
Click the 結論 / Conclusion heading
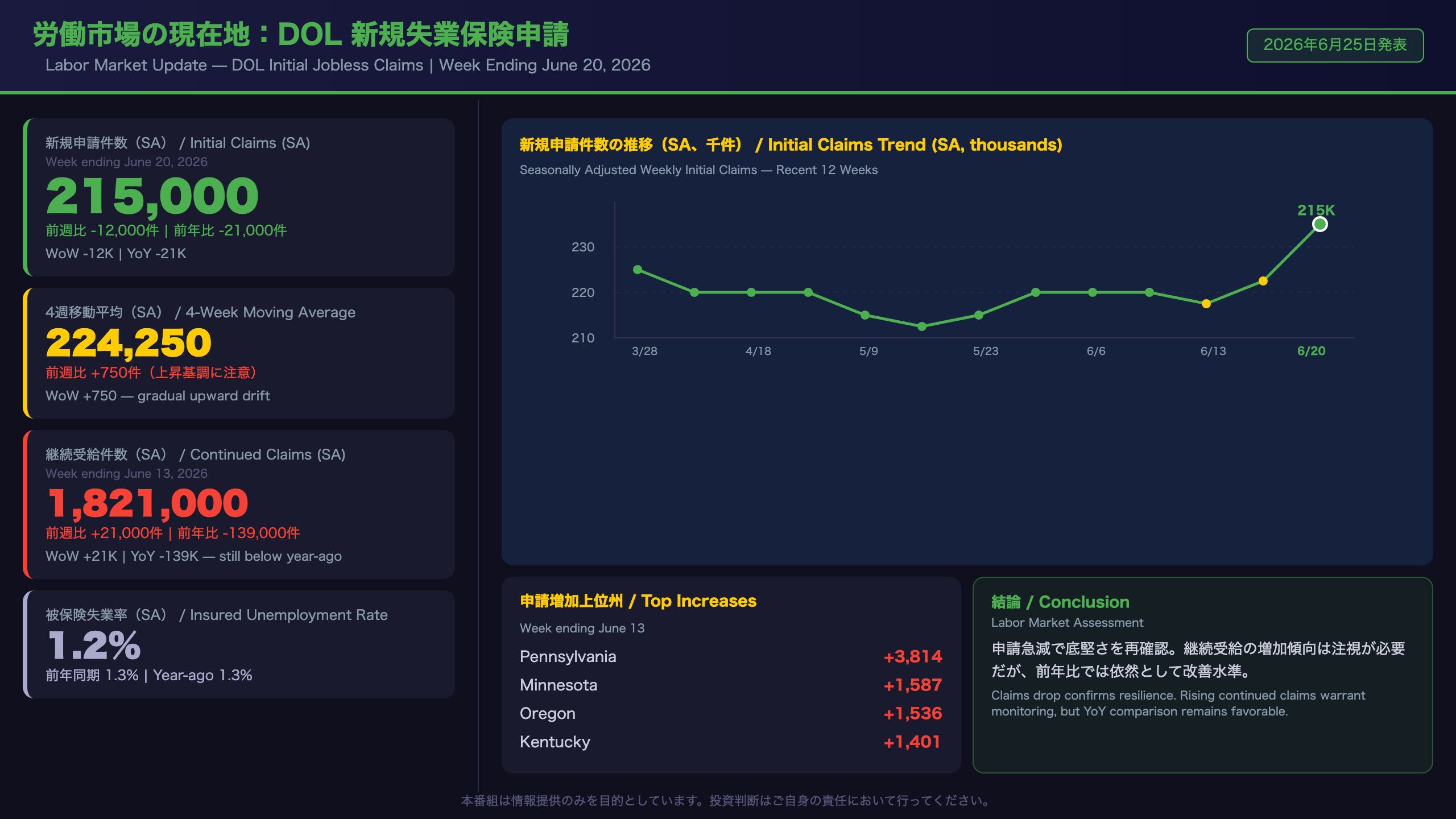click(x=1060, y=602)
